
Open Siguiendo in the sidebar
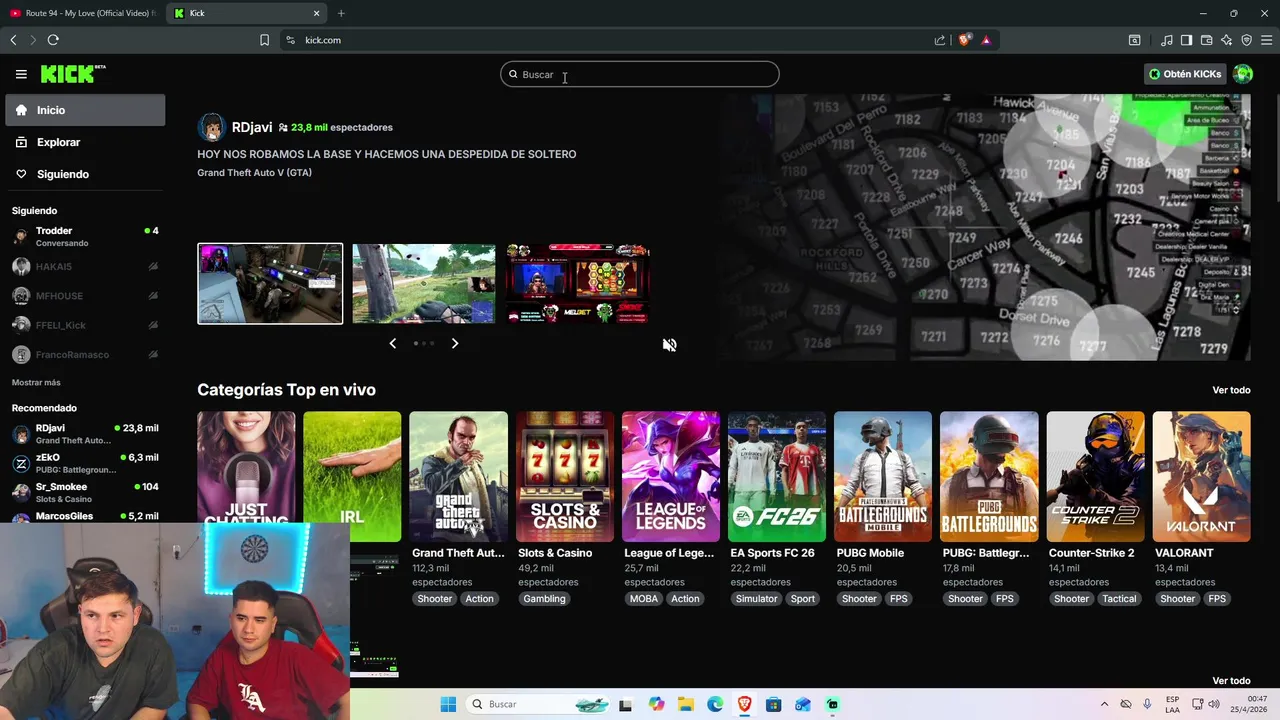click(x=85, y=174)
